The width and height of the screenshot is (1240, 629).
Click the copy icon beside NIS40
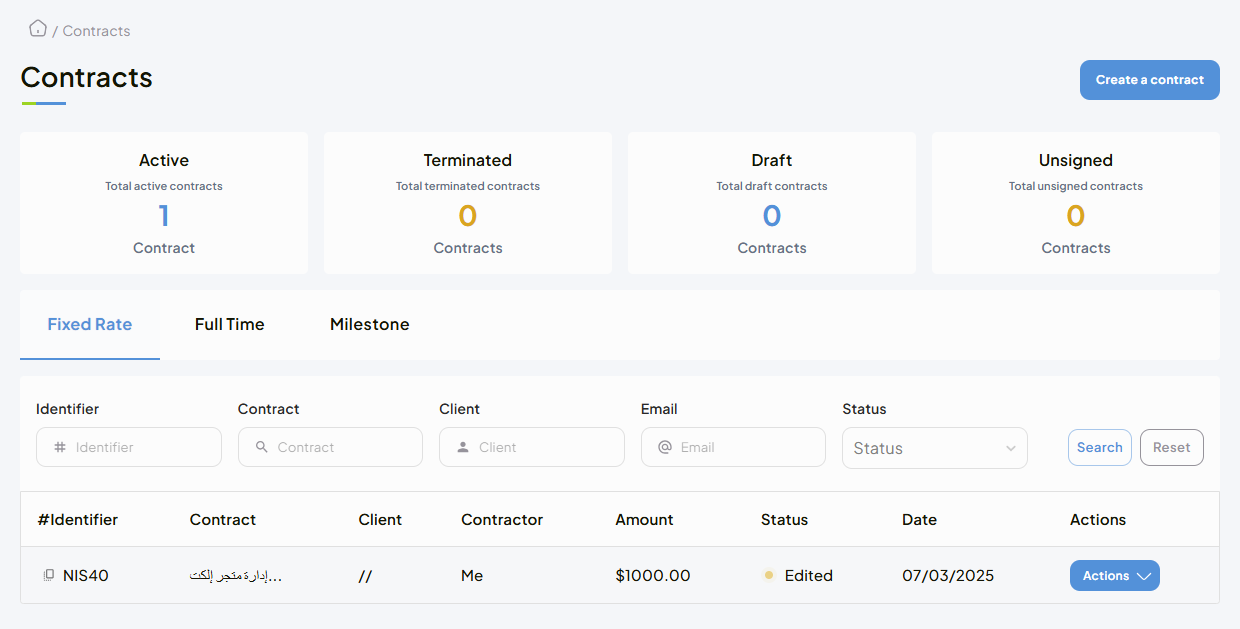(x=48, y=576)
